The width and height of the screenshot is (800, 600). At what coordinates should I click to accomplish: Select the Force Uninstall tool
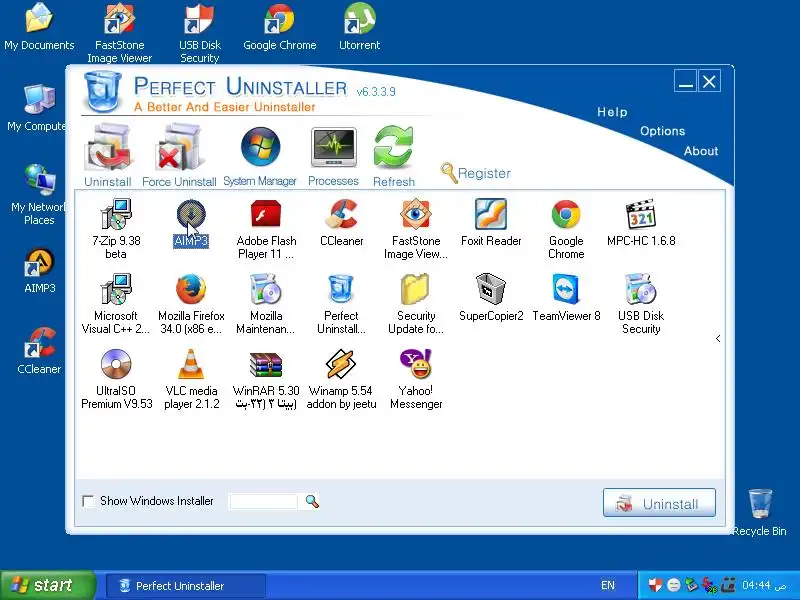pos(179,156)
